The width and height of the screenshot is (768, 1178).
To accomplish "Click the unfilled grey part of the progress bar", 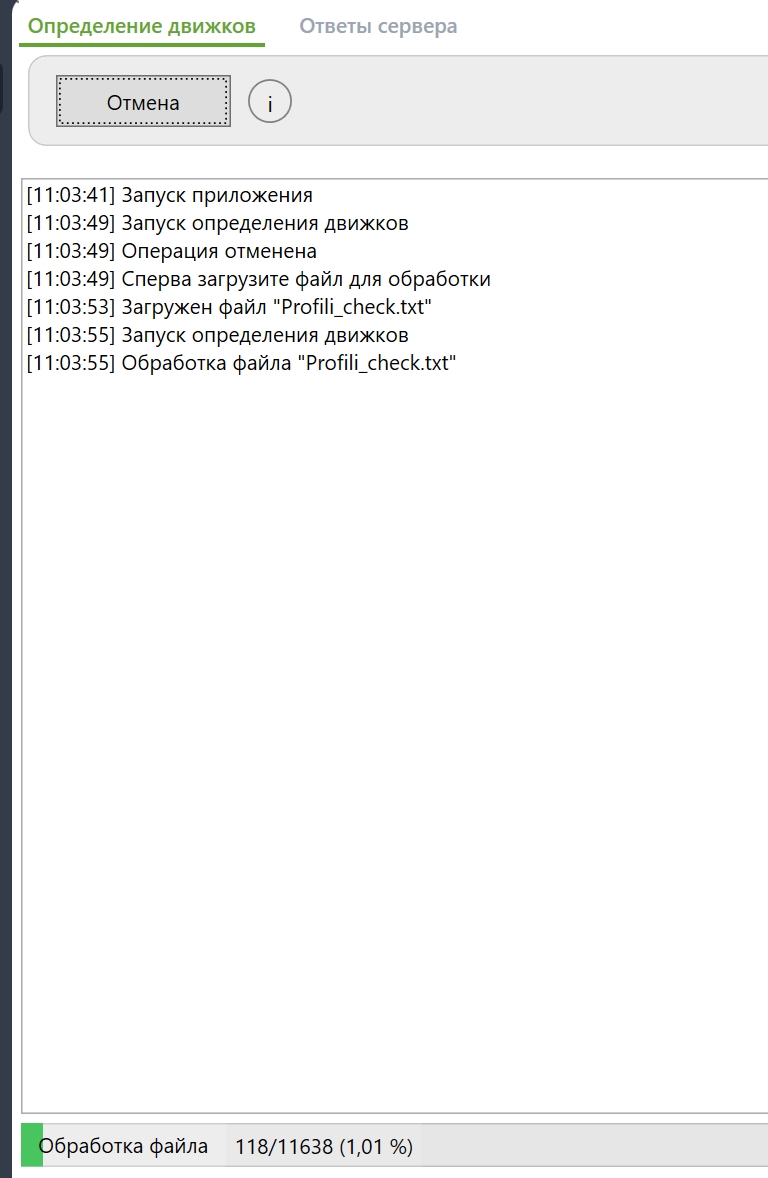I will pyautogui.click(x=594, y=1146).
